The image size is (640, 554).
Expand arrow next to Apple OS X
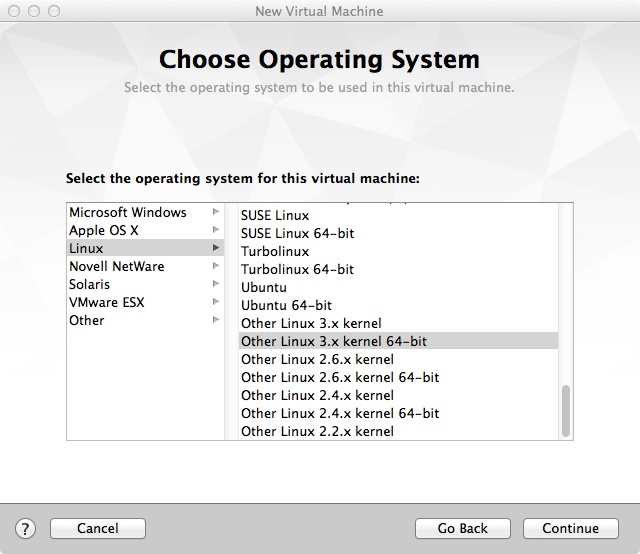pyautogui.click(x=216, y=229)
